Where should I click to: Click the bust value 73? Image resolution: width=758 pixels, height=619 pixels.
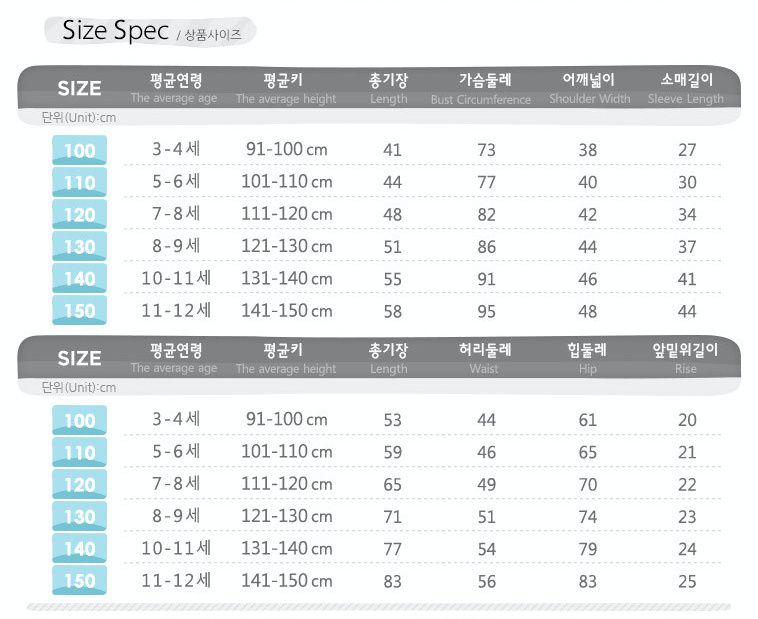[x=486, y=151]
